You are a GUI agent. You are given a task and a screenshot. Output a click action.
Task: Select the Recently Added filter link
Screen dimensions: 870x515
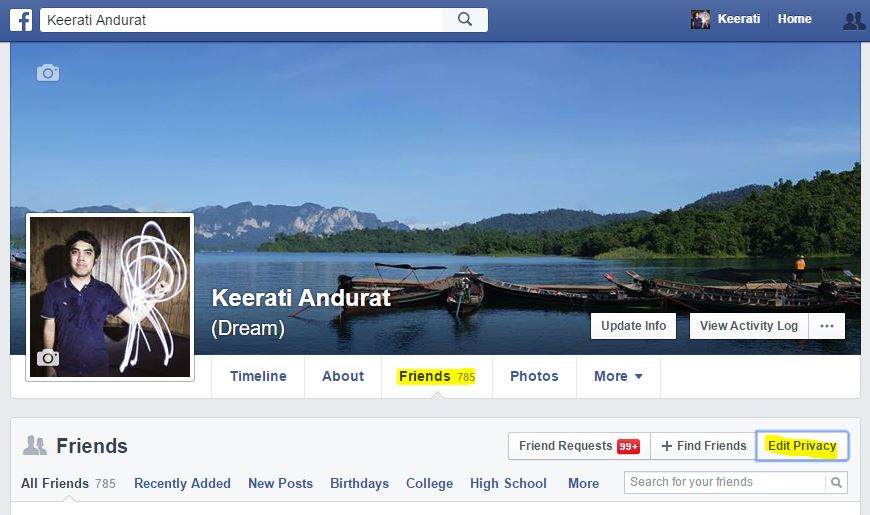tap(182, 484)
